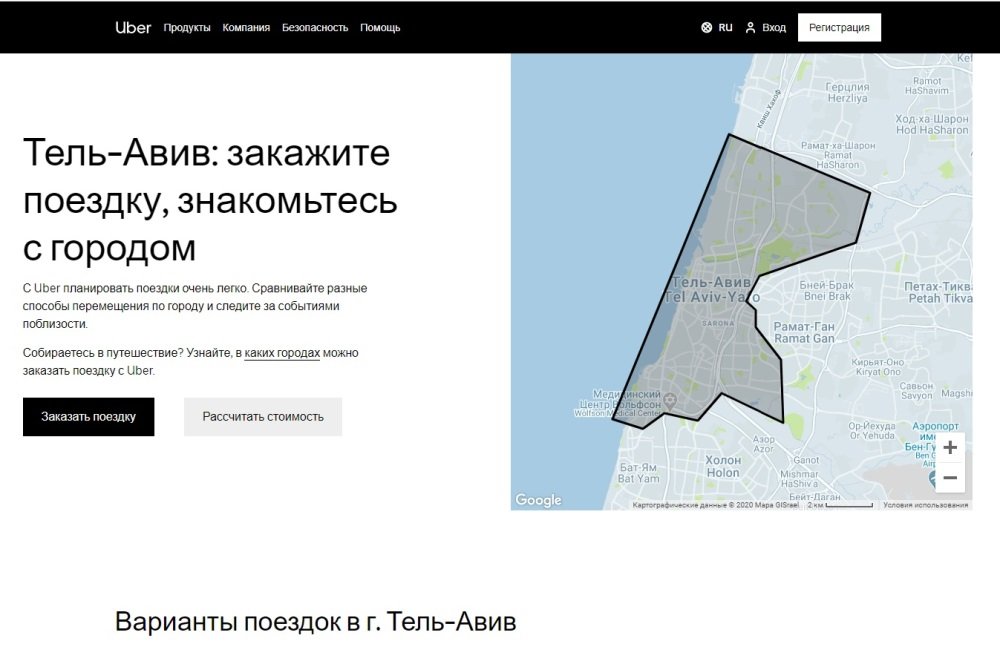
Task: Click the Тель-Авив main headline
Action: [x=210, y=200]
